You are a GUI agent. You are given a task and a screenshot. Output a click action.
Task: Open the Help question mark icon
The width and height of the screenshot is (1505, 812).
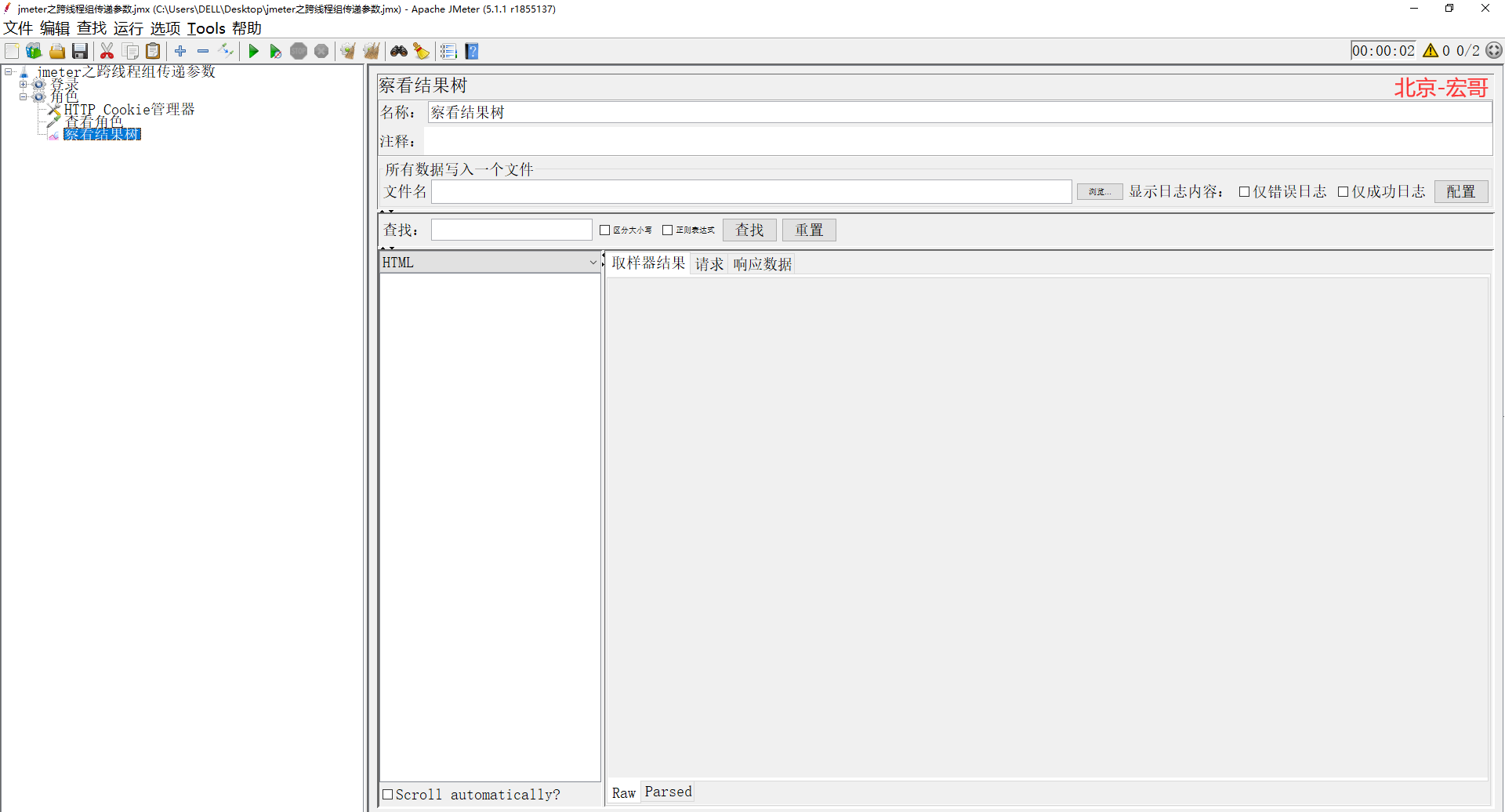[x=472, y=51]
